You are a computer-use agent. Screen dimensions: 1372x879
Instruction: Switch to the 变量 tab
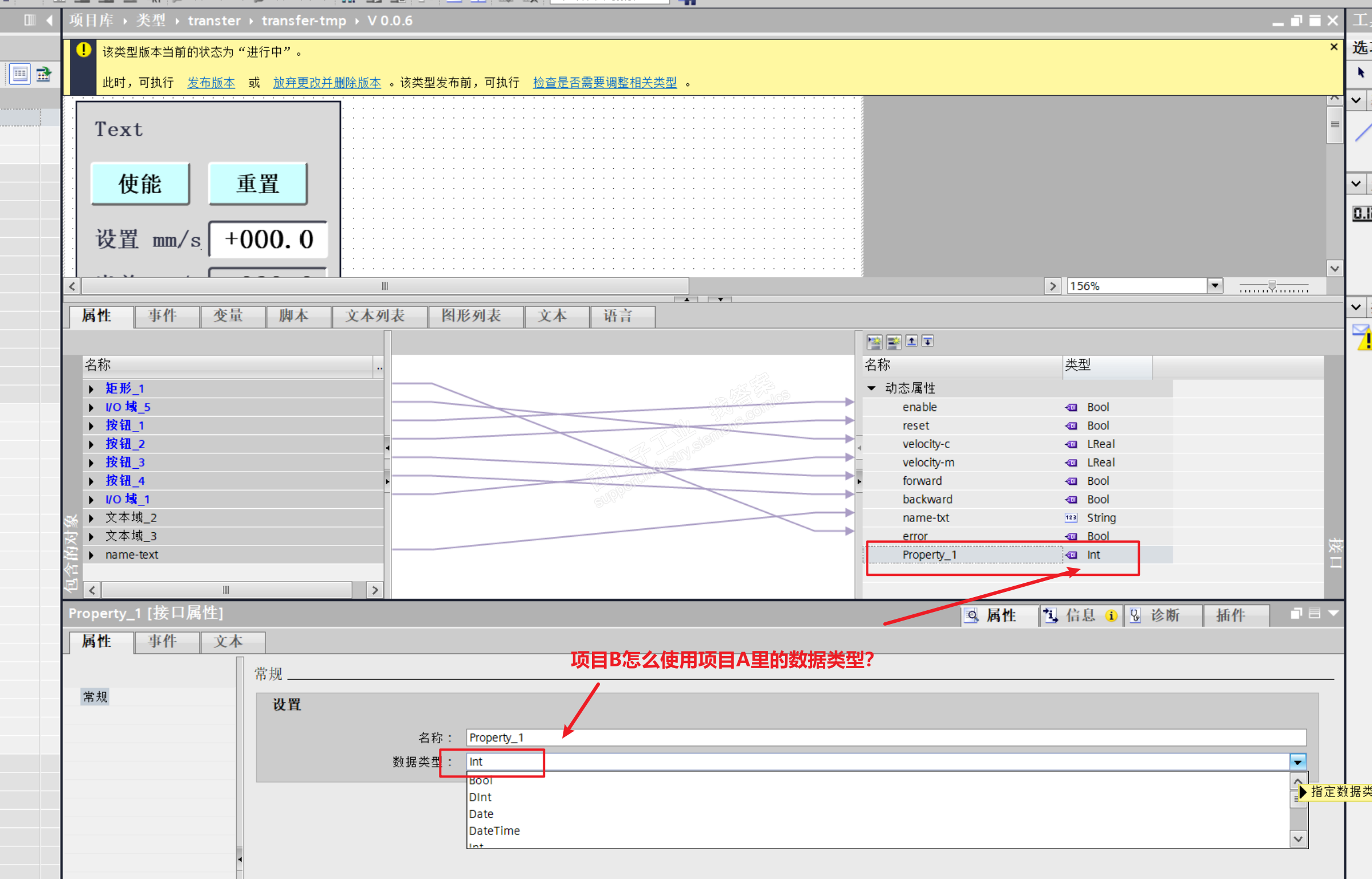pyautogui.click(x=228, y=316)
